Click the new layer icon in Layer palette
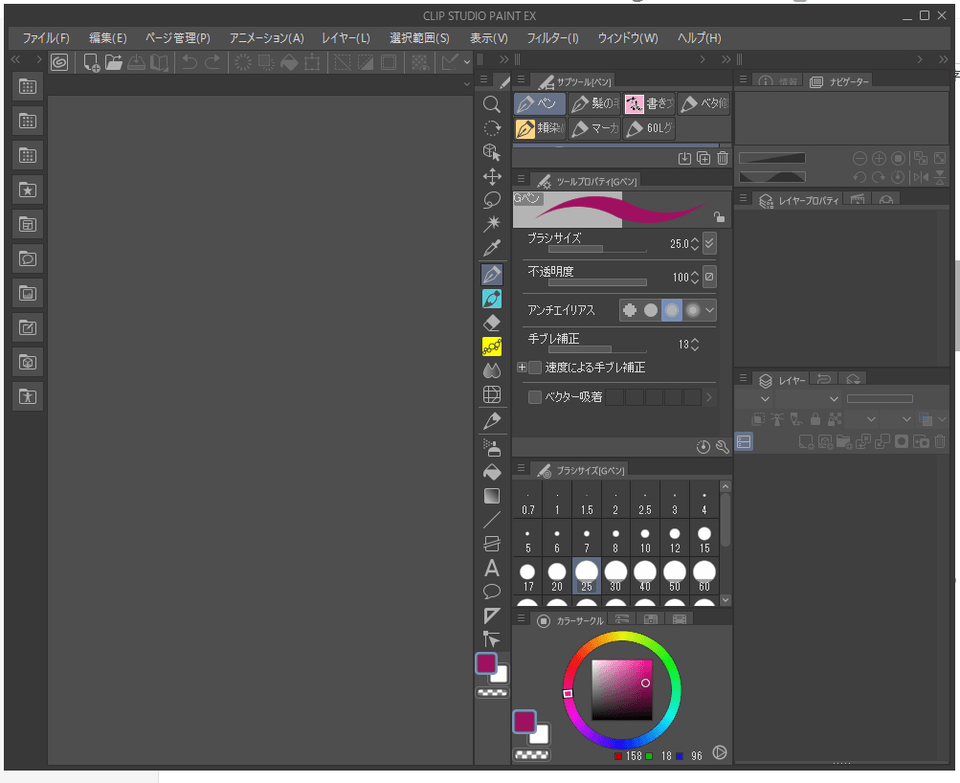Viewport: 960px width, 783px height. [x=806, y=443]
